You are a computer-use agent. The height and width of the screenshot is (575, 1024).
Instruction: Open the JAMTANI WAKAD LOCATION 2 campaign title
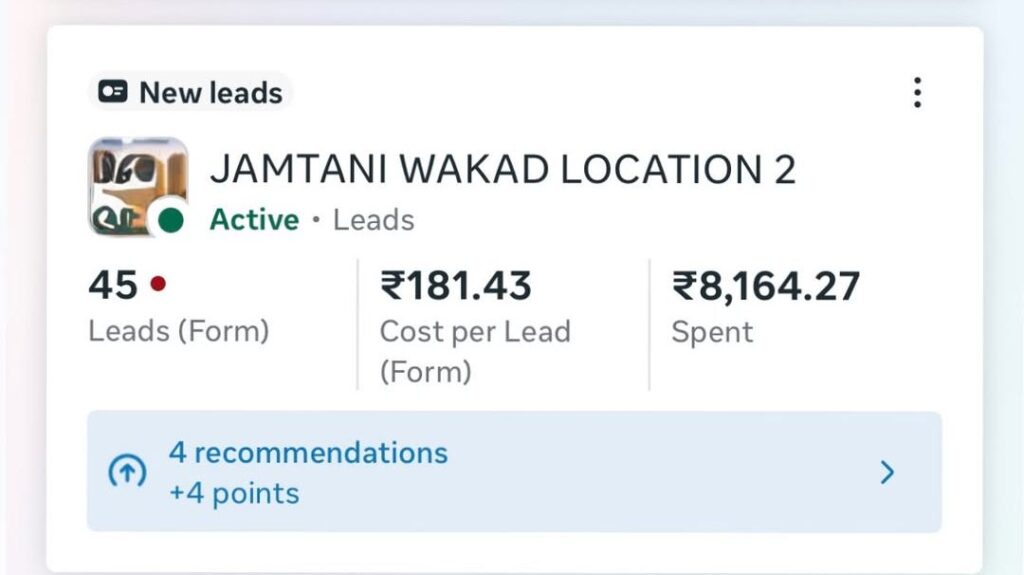point(502,171)
